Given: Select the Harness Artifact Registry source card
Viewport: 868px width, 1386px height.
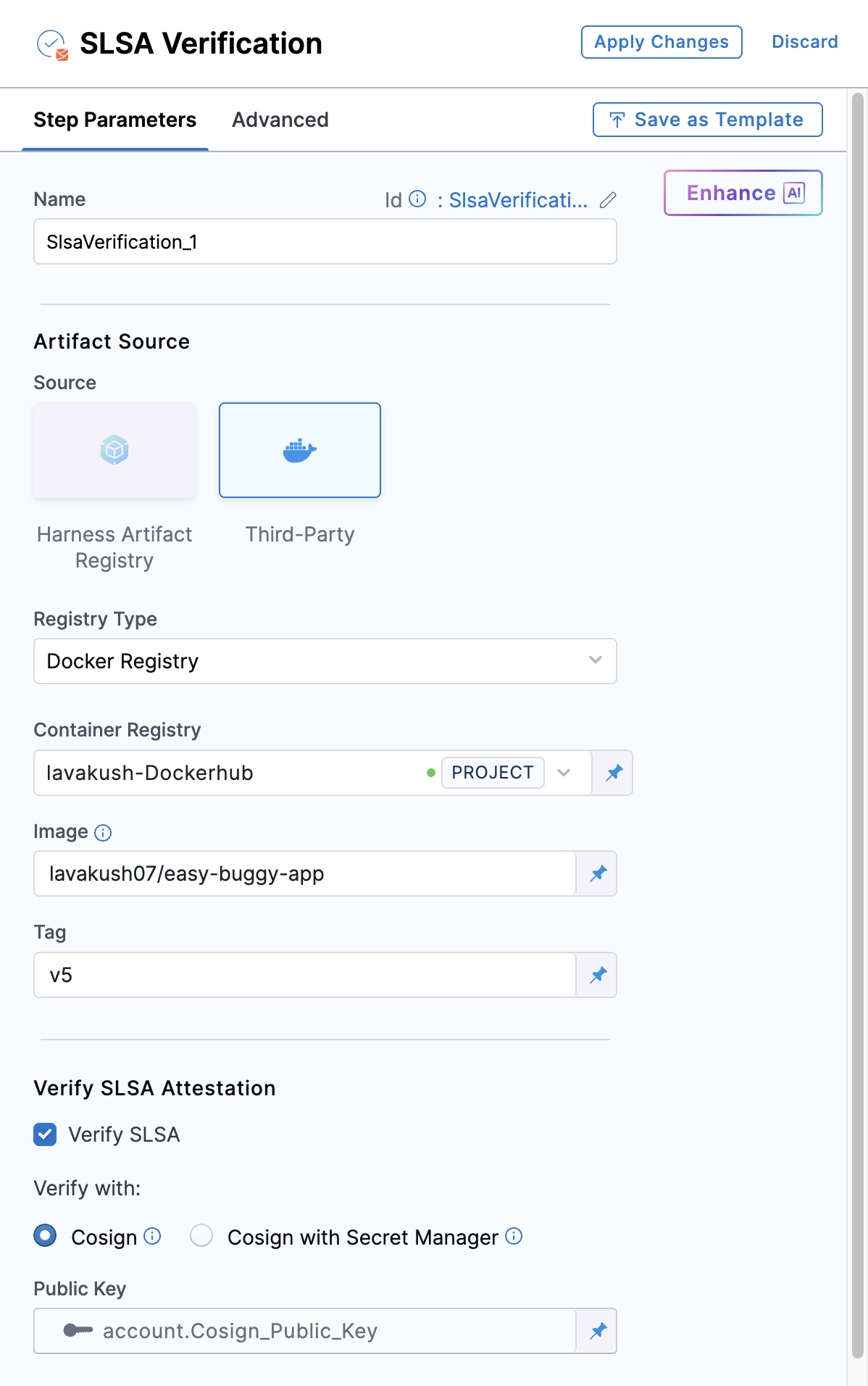Looking at the screenshot, I should [114, 450].
